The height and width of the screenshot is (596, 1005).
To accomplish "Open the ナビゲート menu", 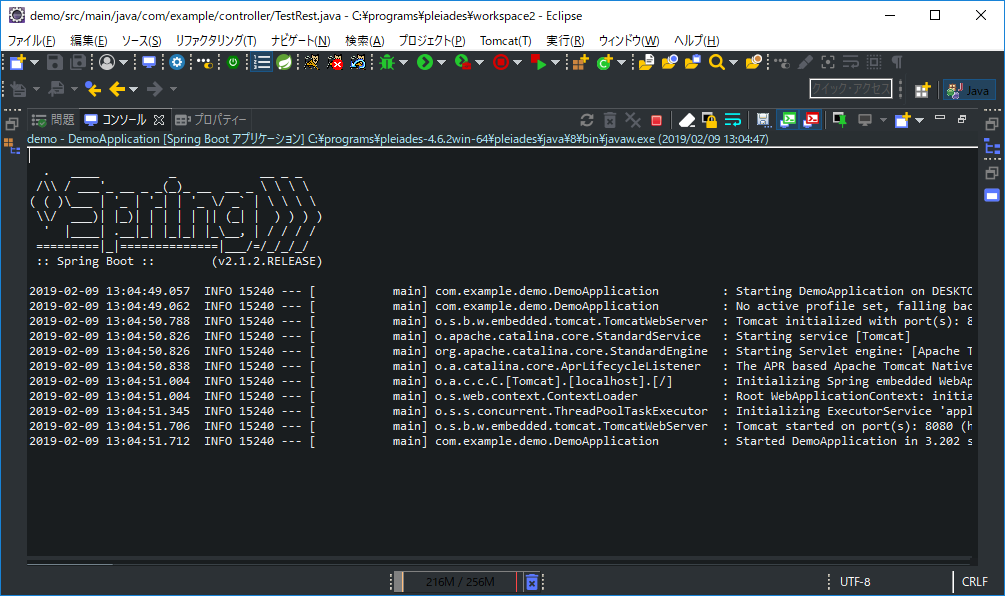I will coord(301,40).
